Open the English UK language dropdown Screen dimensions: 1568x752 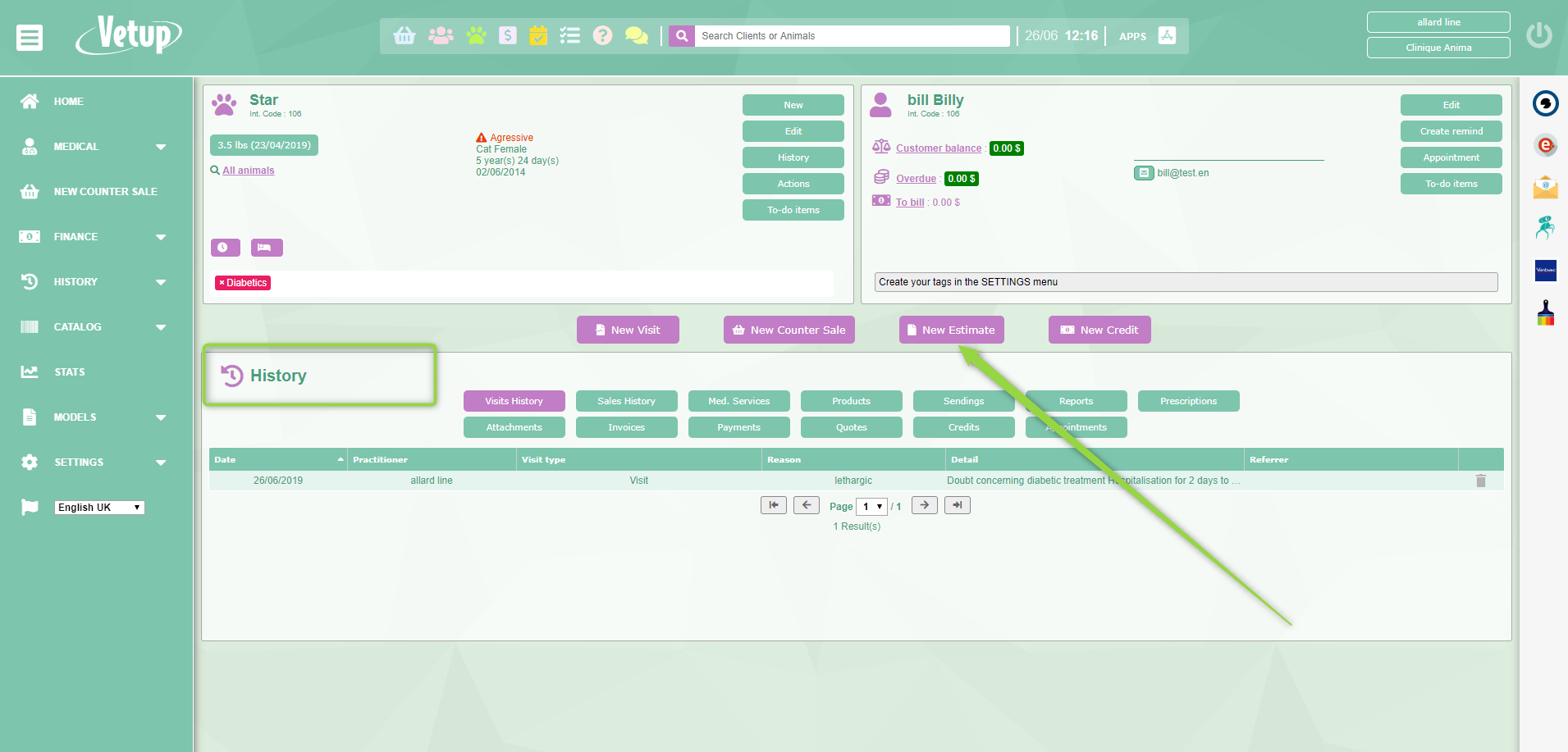(x=99, y=508)
